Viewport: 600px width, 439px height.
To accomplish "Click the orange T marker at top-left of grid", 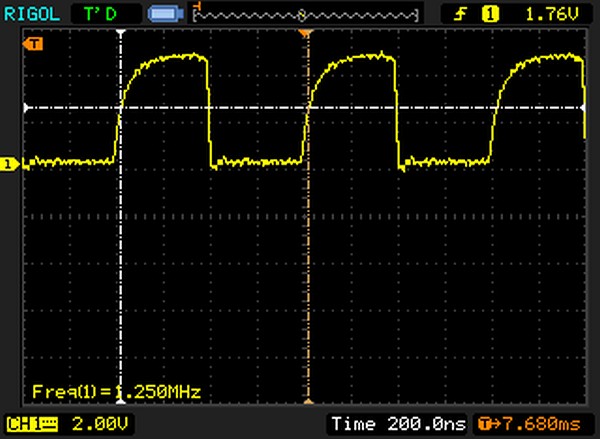I will click(x=35, y=44).
